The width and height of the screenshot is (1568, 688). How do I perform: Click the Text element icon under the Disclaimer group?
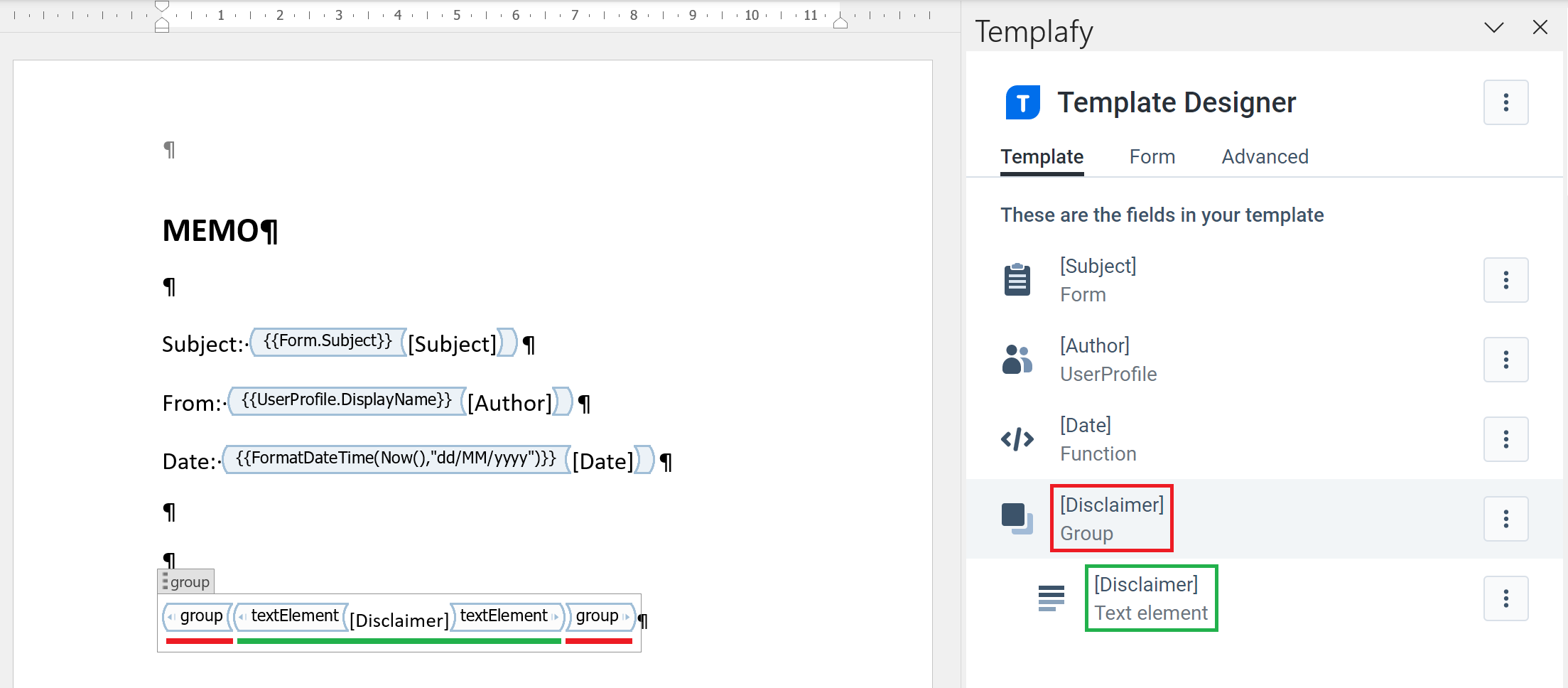tap(1050, 598)
